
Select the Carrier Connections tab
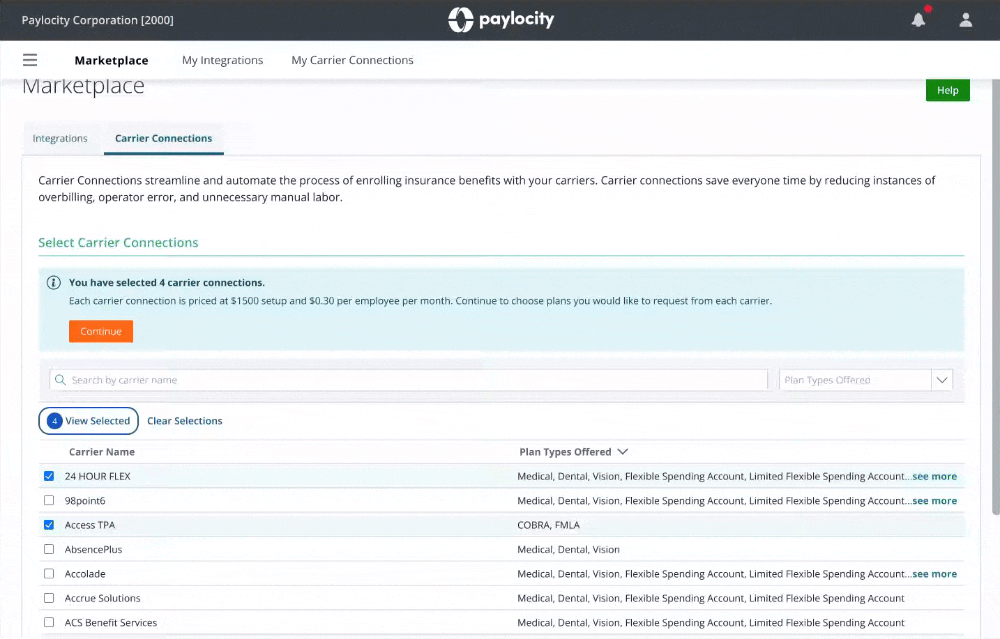[x=164, y=138]
